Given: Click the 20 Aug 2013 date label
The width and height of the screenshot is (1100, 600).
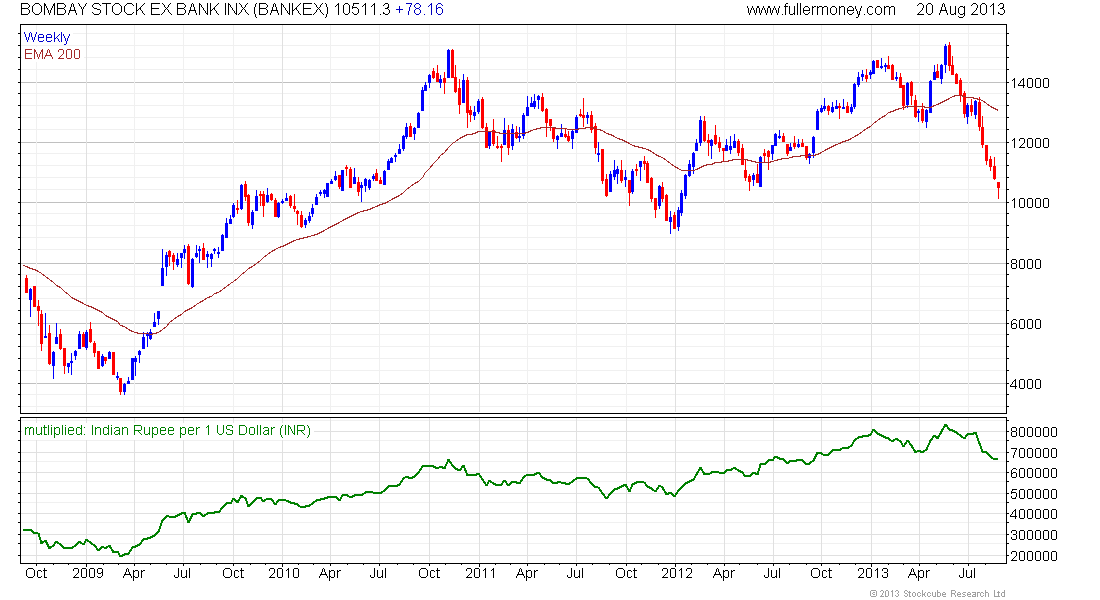Looking at the screenshot, I should click(961, 10).
